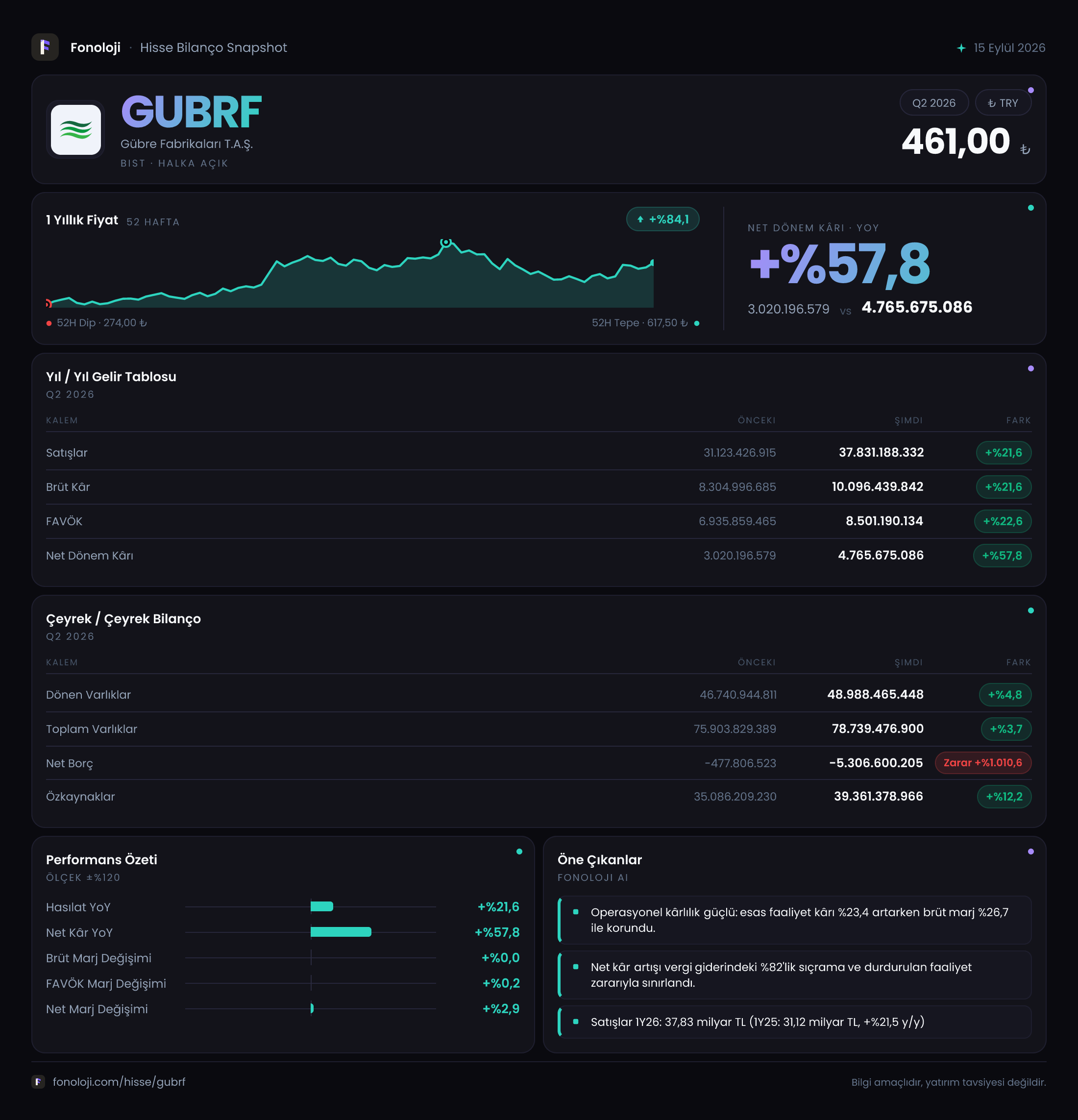Click the up-arrow icon in +%84,1 badge
1078x1120 pixels.
(640, 219)
